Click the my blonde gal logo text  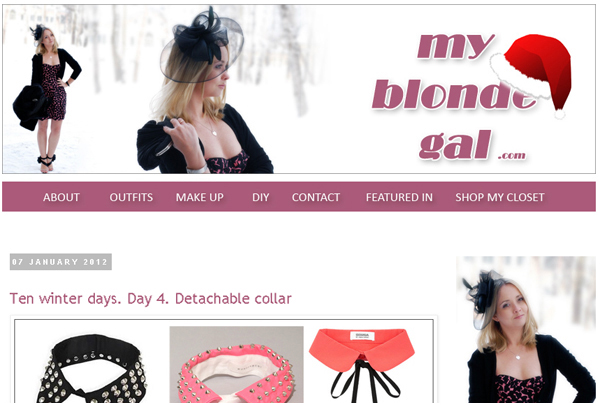[452, 96]
